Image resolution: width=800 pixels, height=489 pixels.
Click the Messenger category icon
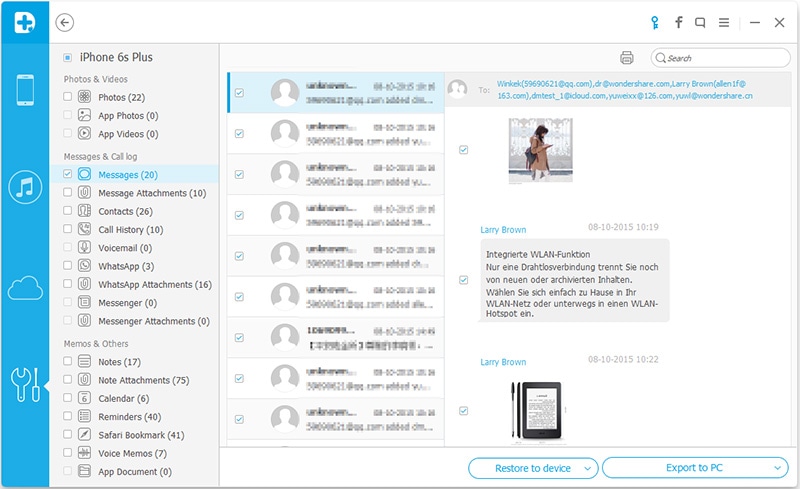pyautogui.click(x=84, y=302)
